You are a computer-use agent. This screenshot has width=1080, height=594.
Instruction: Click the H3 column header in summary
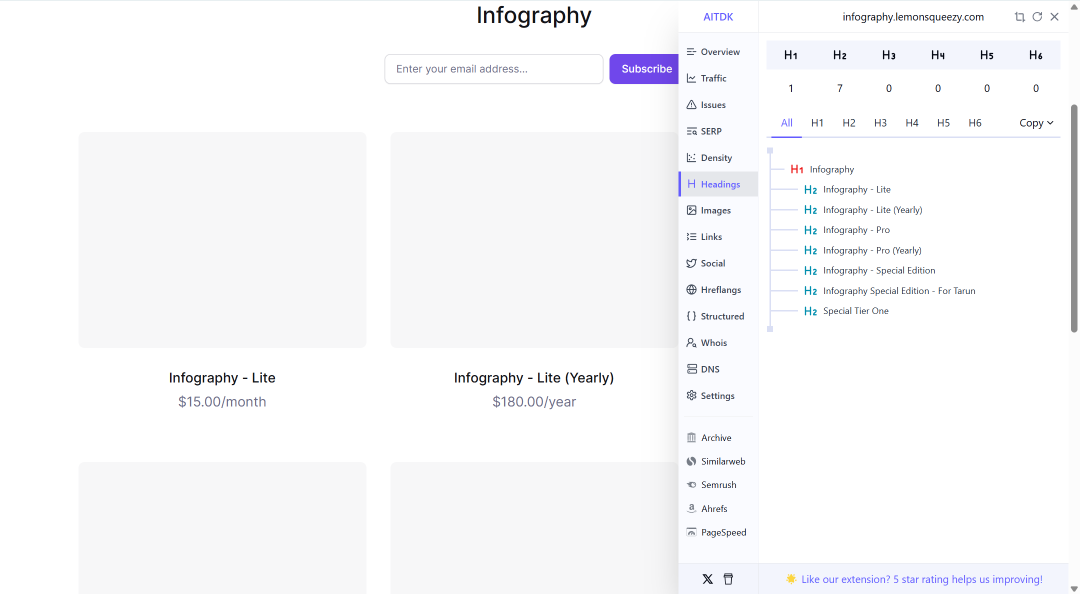click(889, 55)
